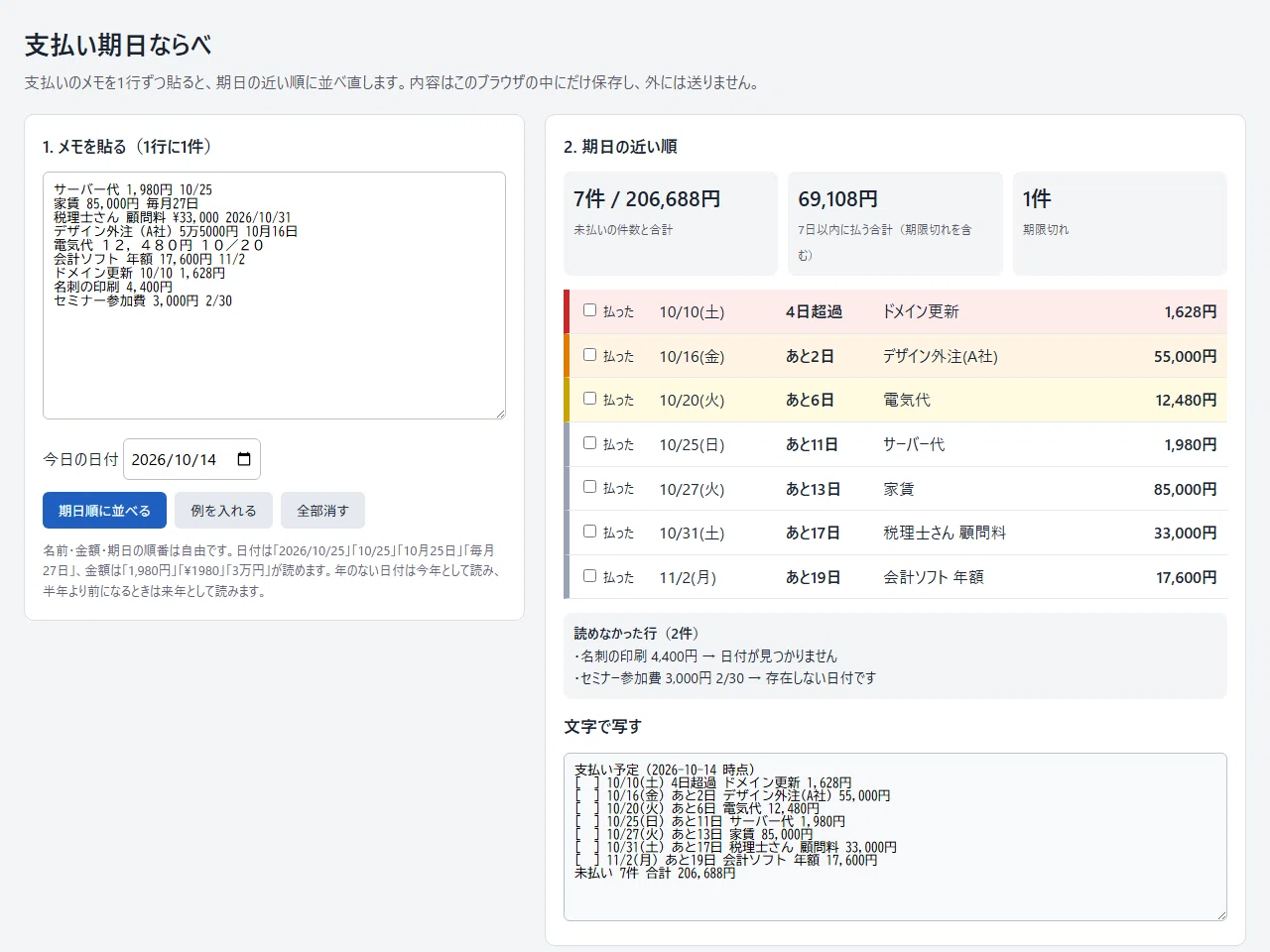The width and height of the screenshot is (1270, 952).
Task: Click the 文字で写す output textarea
Action: click(895, 837)
